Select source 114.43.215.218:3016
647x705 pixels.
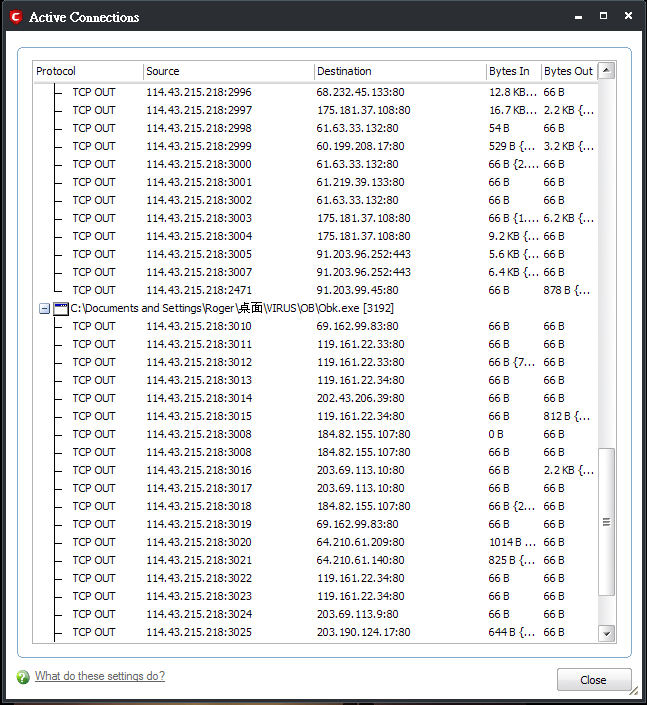coord(199,470)
